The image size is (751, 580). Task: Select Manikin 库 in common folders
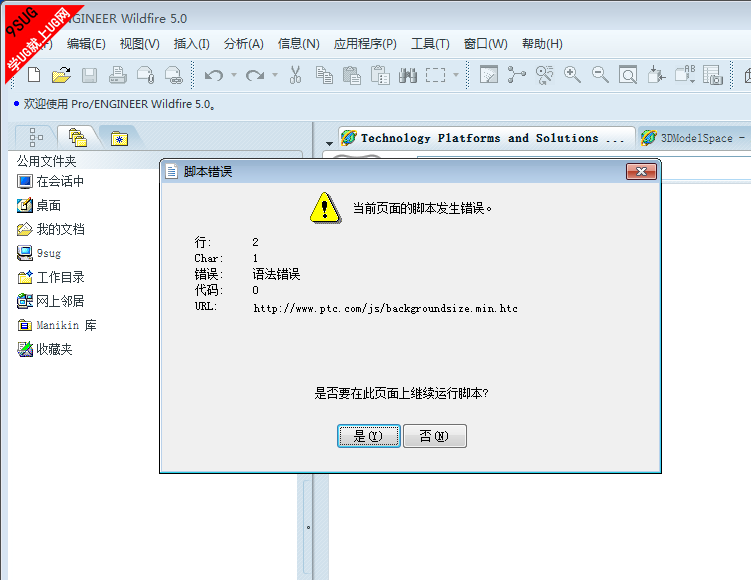point(57,325)
